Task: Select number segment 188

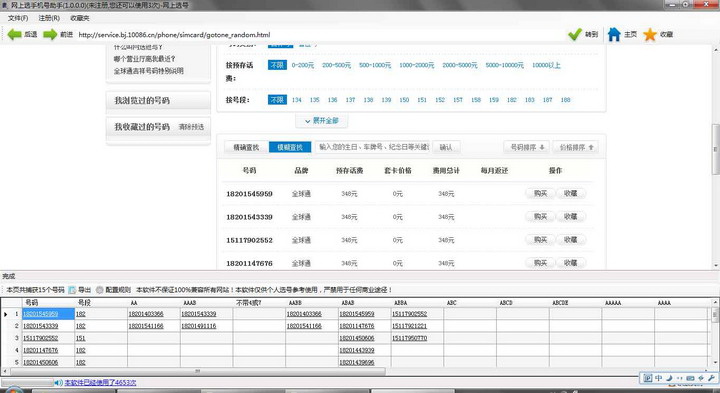Action: click(x=565, y=100)
